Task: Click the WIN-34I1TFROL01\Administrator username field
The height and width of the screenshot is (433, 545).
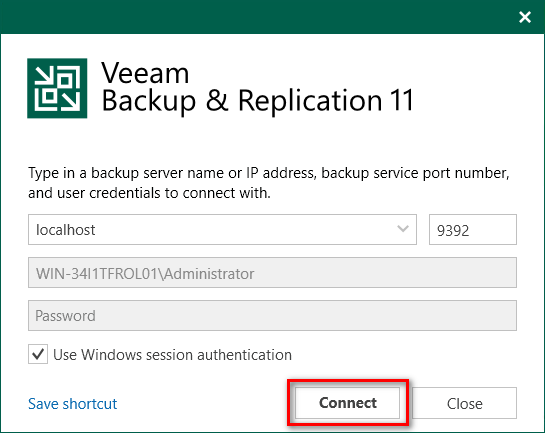Action: coord(272,273)
